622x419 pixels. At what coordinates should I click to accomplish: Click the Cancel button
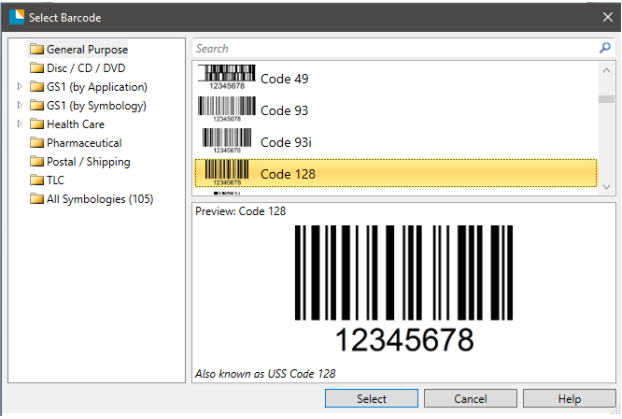point(470,398)
